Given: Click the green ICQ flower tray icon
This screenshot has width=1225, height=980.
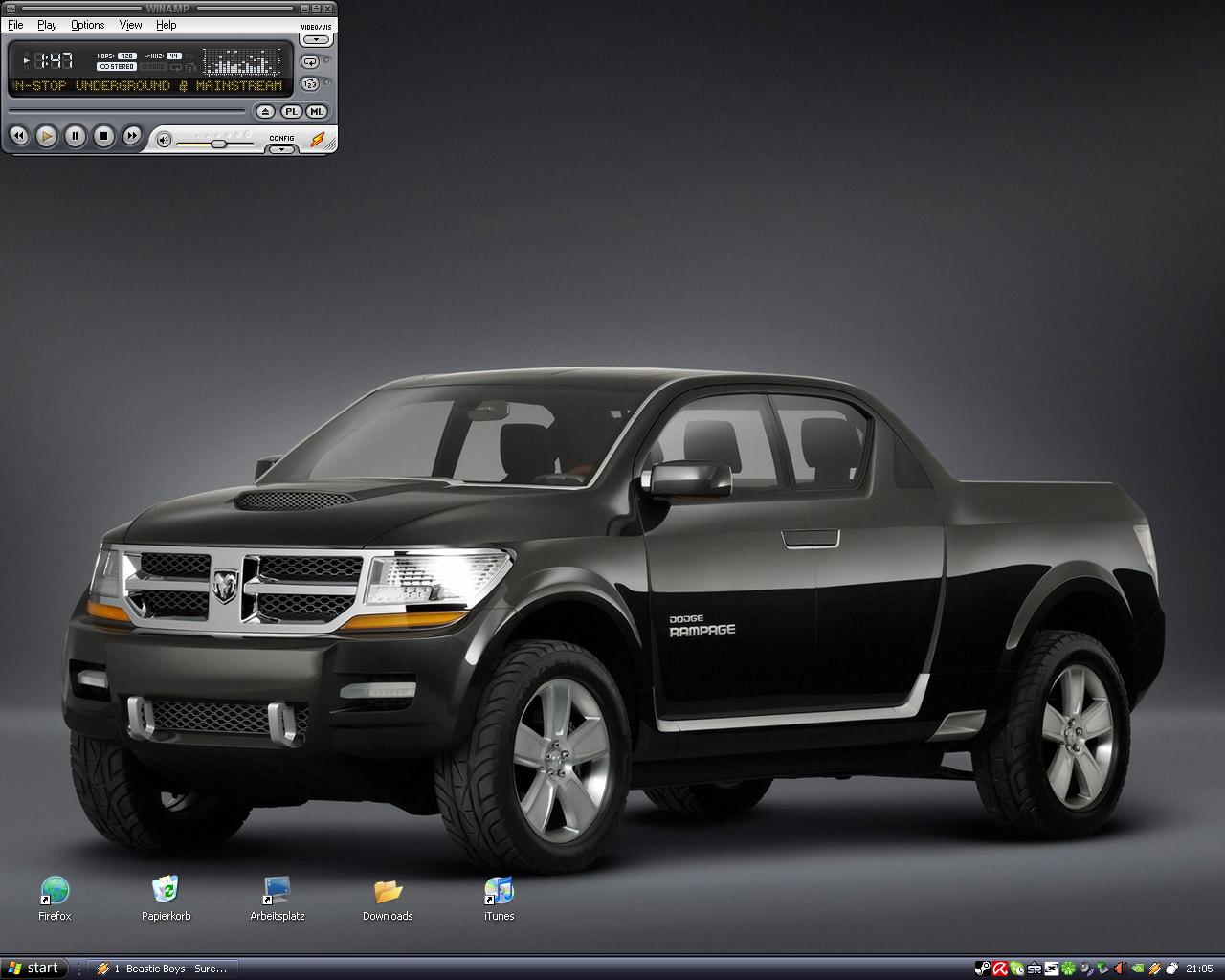Looking at the screenshot, I should click(x=1068, y=969).
